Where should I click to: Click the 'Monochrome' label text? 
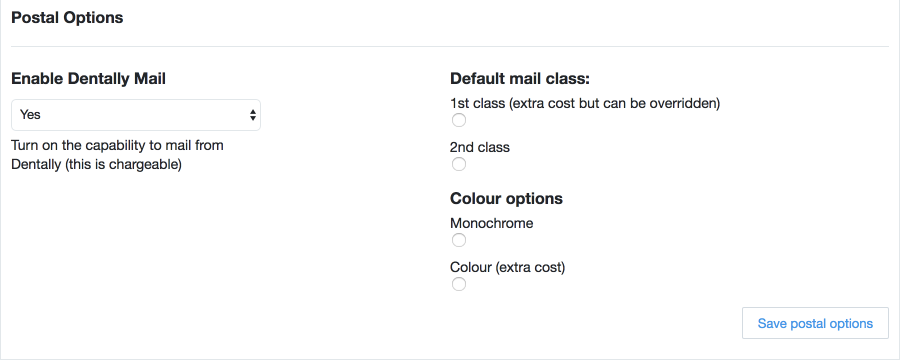point(492,223)
